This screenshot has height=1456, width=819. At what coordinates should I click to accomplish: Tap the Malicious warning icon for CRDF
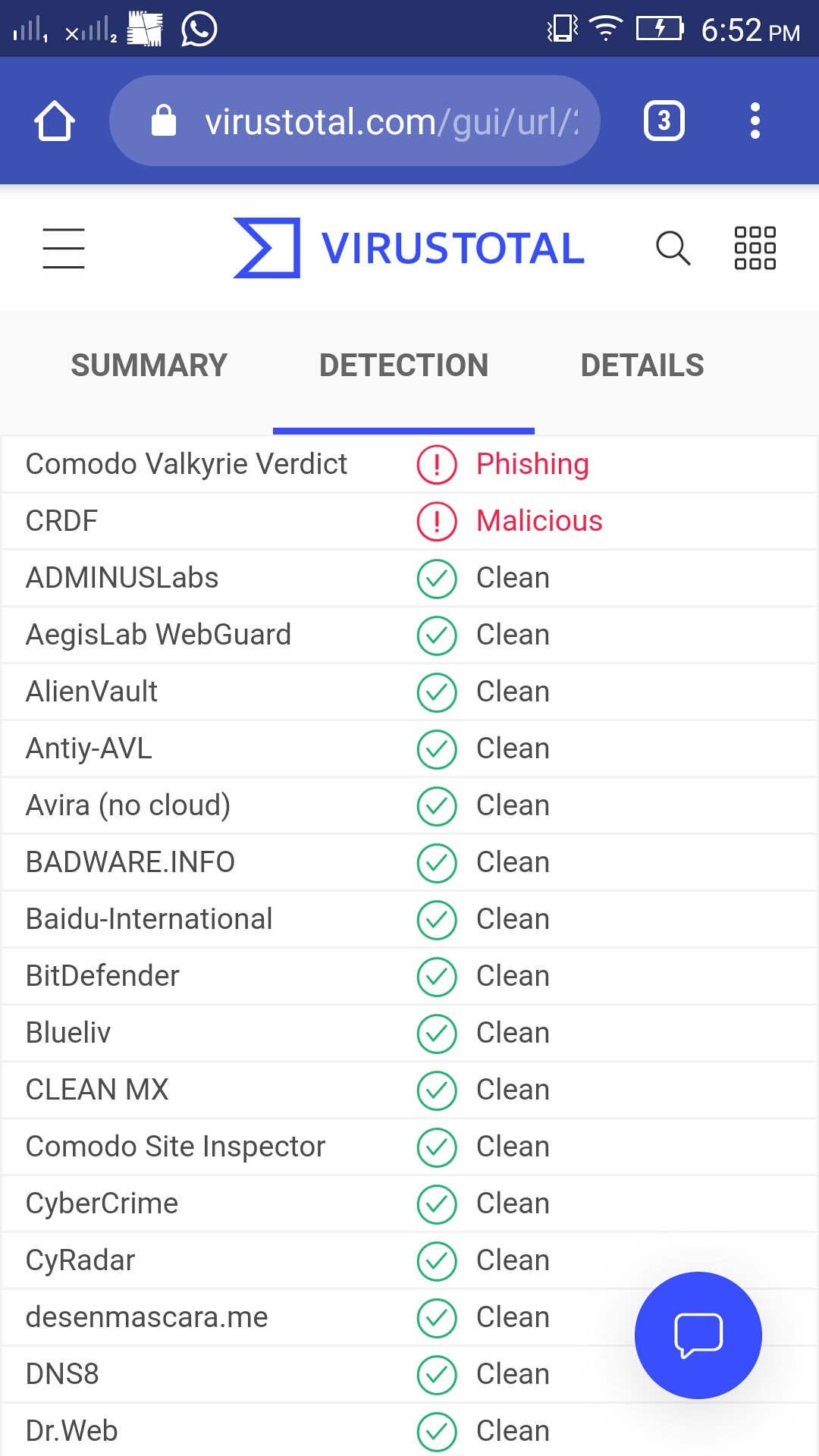tap(437, 521)
